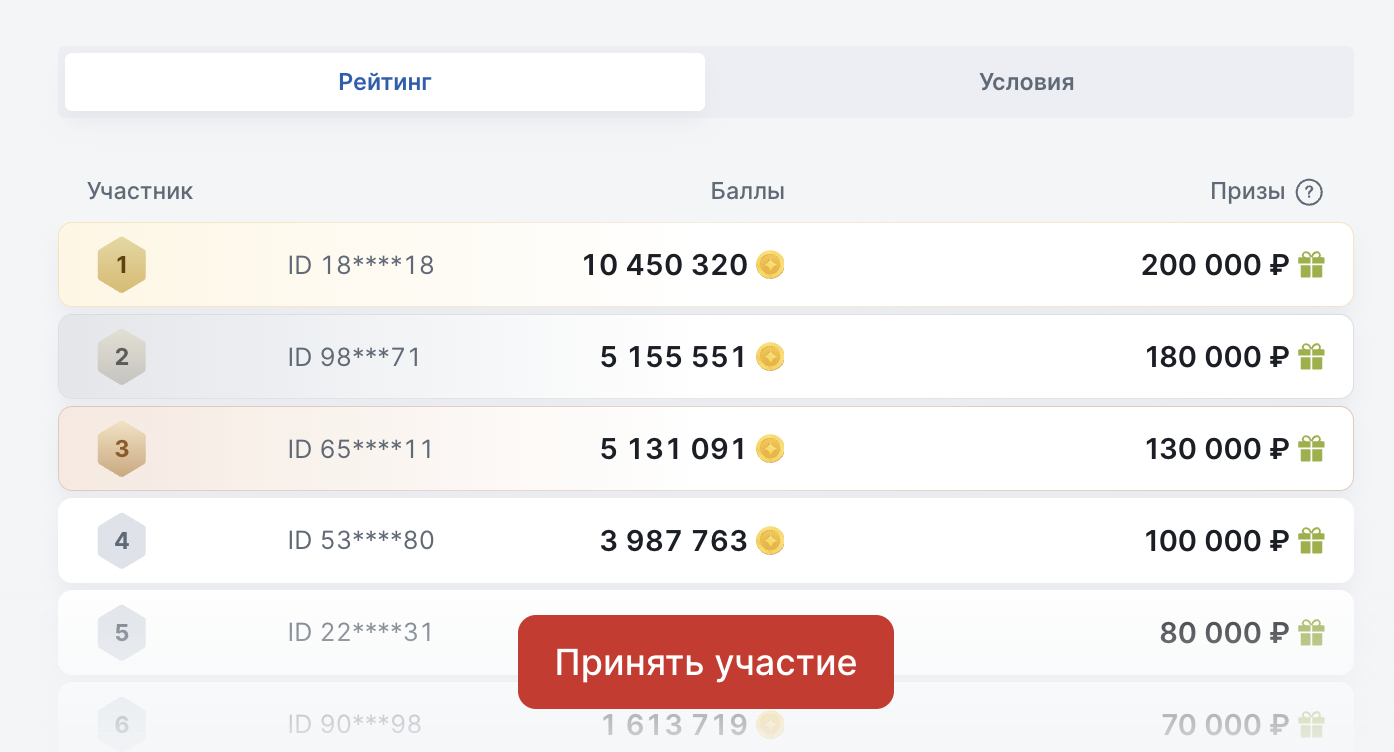Click bronze rank 3 hexagon badge
Image resolution: width=1394 pixels, height=752 pixels.
[x=122, y=449]
